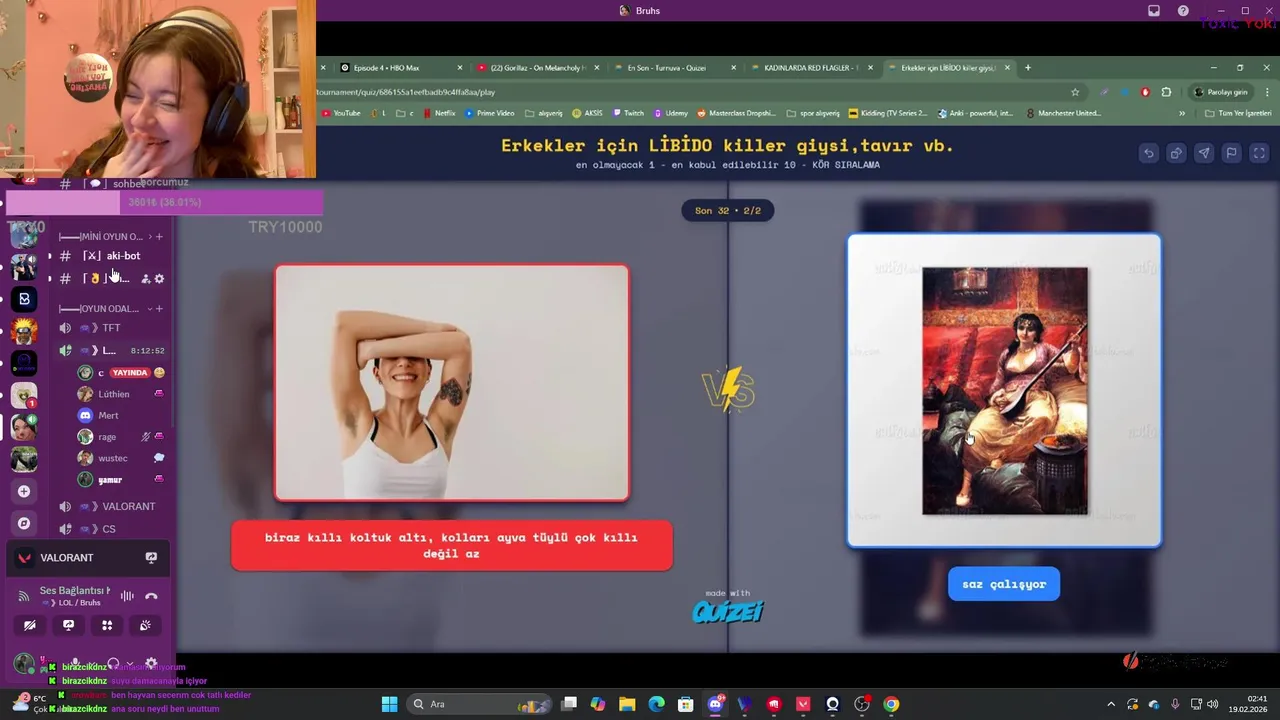
Task: Open File Explorer from taskbar
Action: (x=627, y=704)
